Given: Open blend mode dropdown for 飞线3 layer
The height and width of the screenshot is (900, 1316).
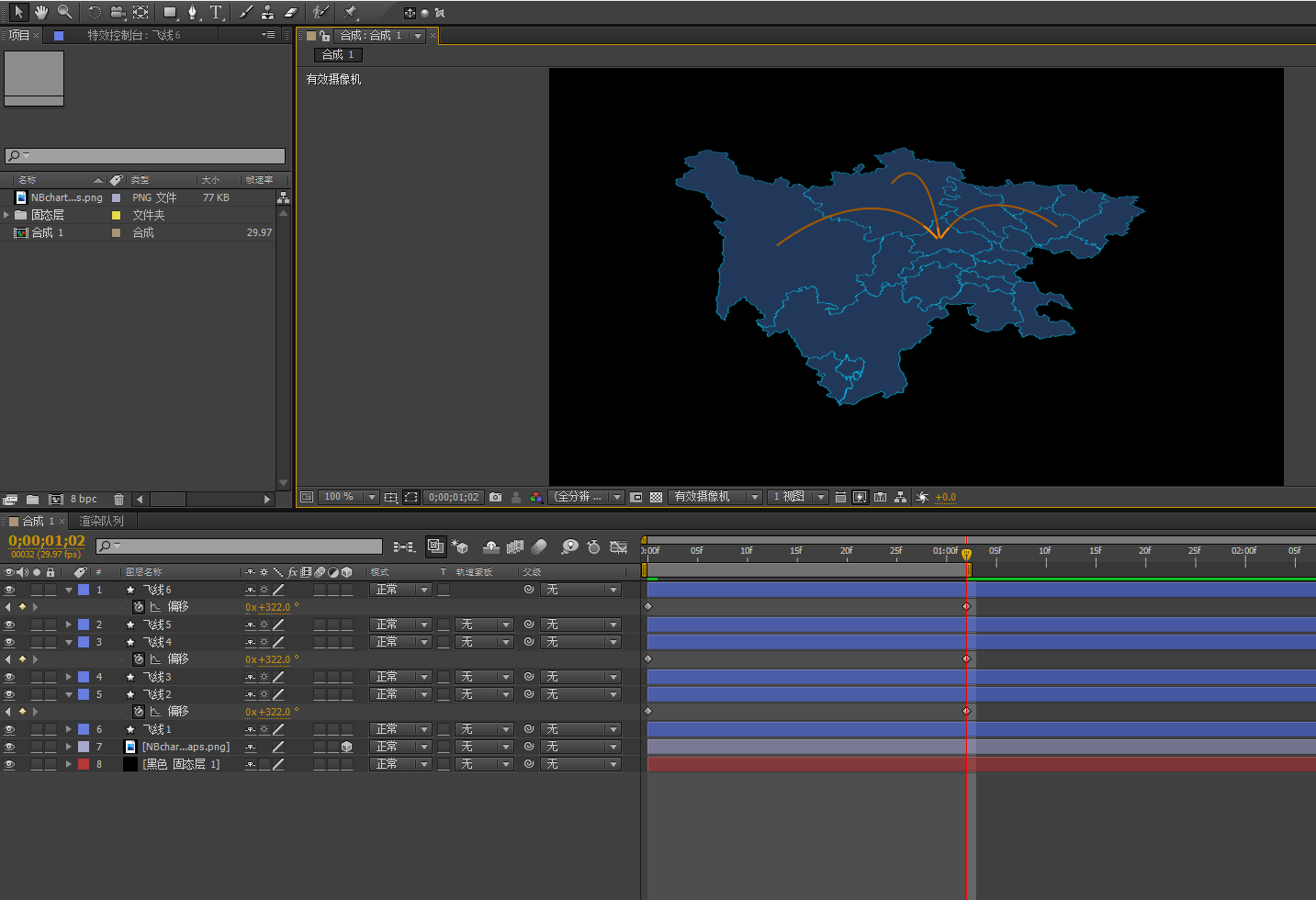Looking at the screenshot, I should (x=400, y=677).
